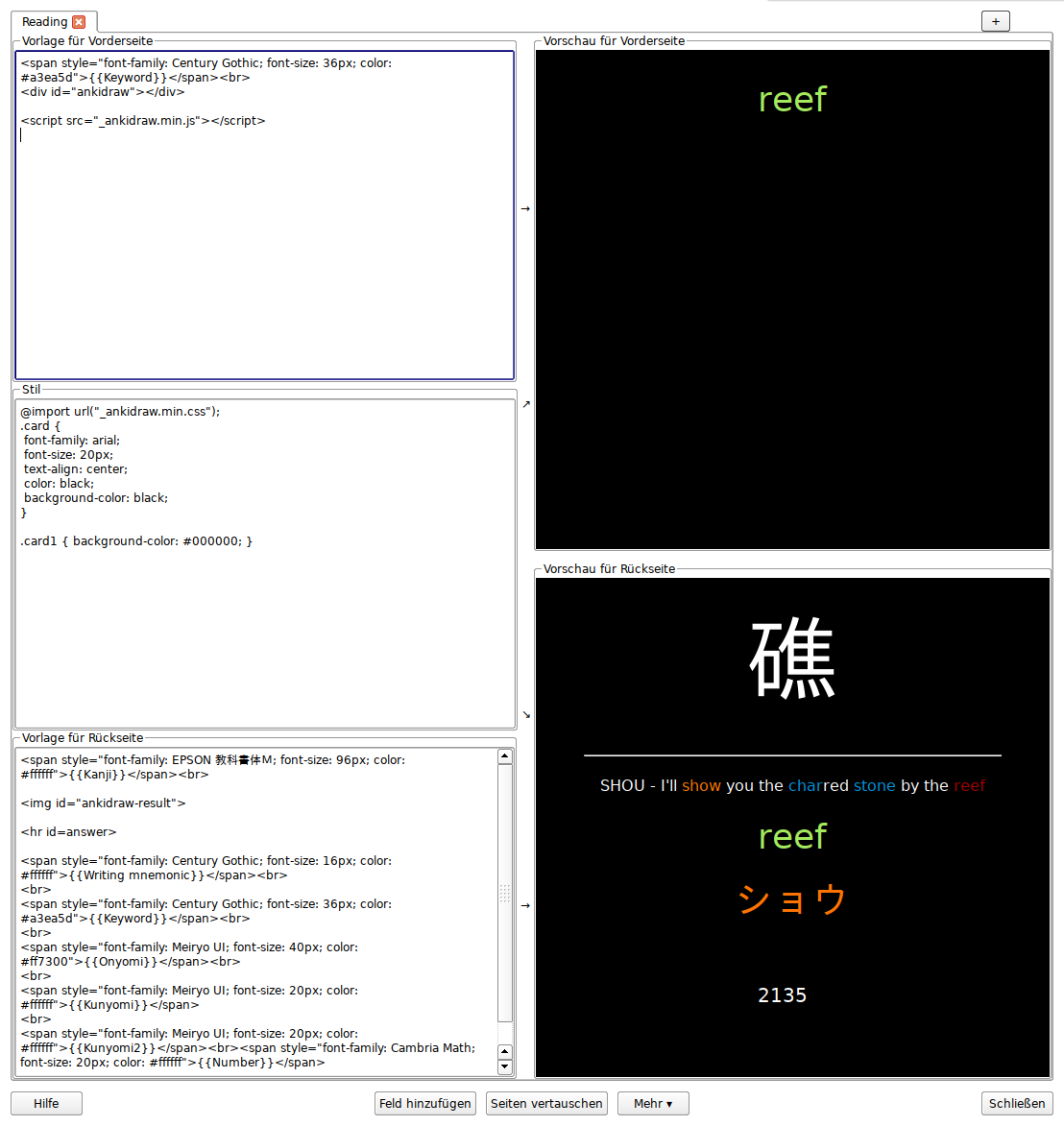Add a new card type with plus button
The height and width of the screenshot is (1126, 1064).
995,21
